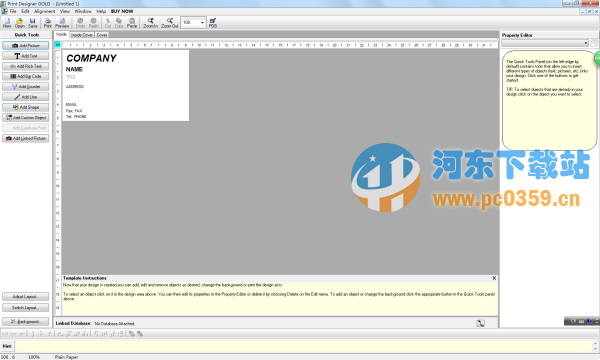
Task: Click the Add Custom Object quick tool
Action: [26, 118]
